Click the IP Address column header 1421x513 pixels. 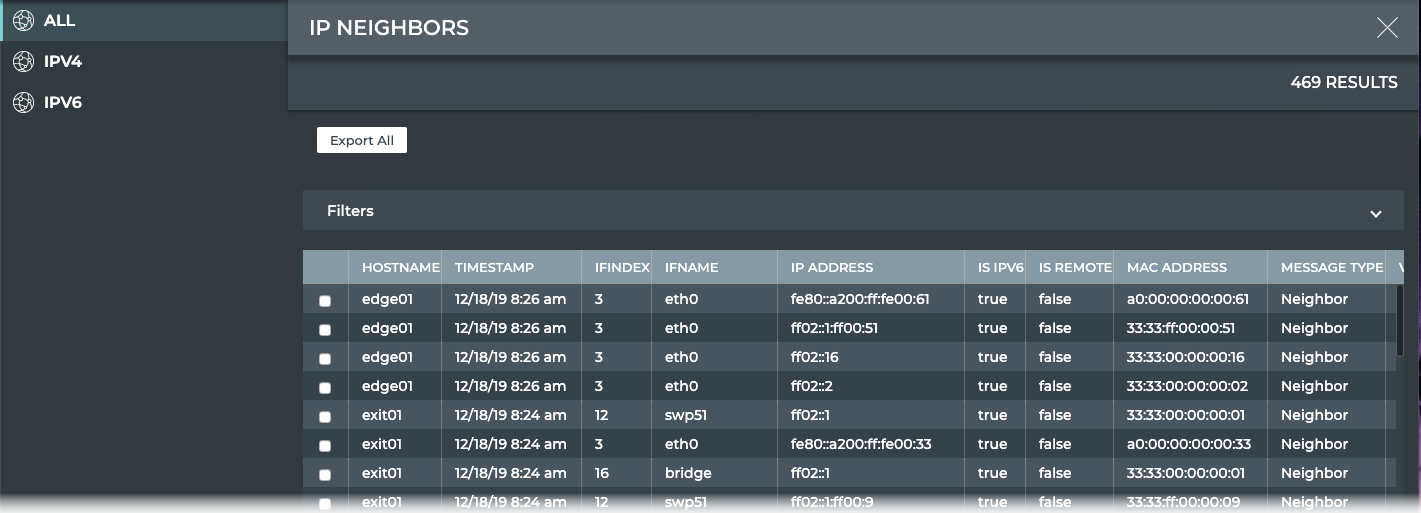[x=831, y=267]
